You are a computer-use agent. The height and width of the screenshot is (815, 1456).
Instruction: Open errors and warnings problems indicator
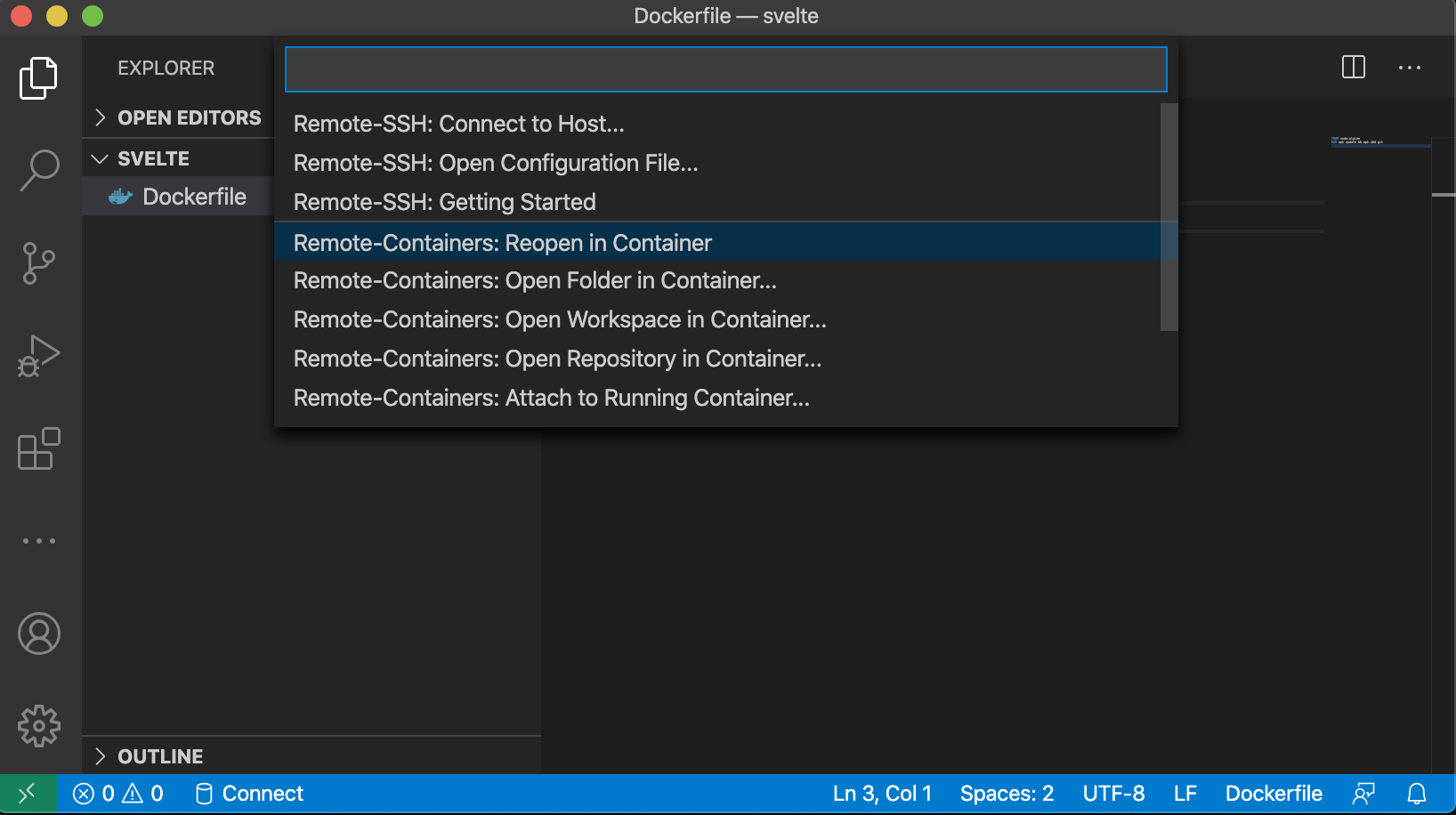[x=118, y=793]
